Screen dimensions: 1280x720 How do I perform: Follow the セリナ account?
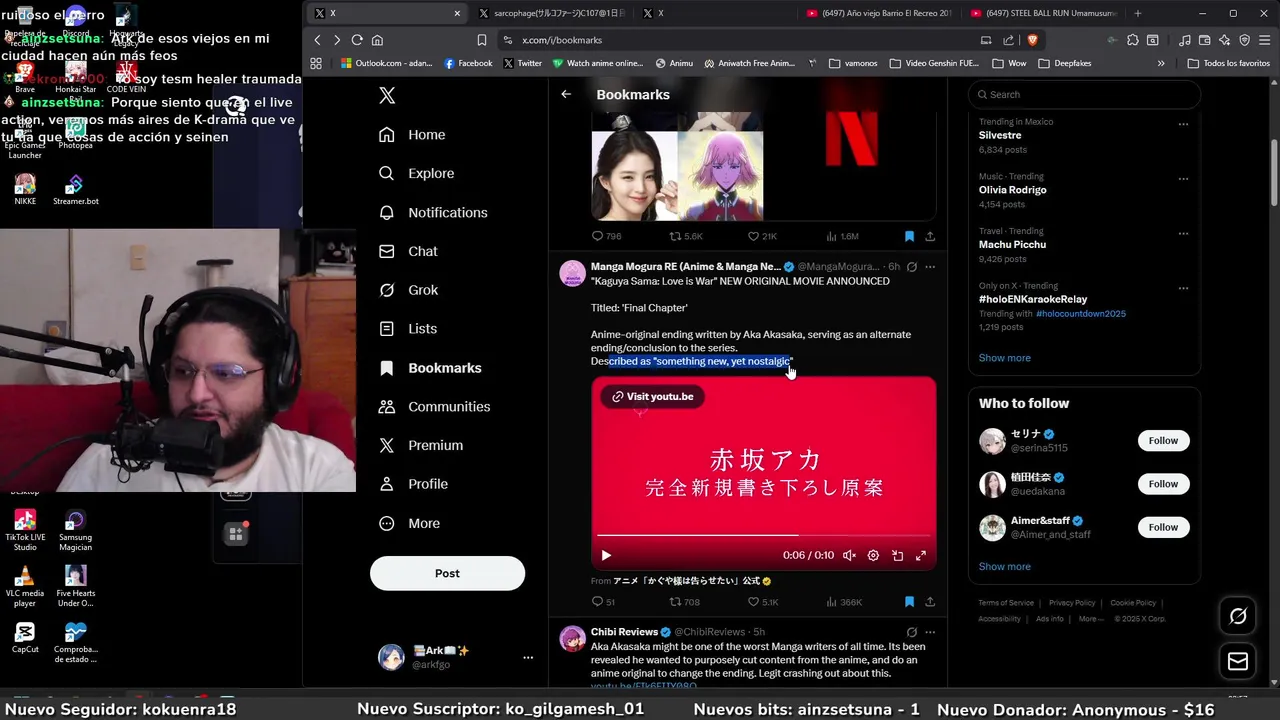(1163, 441)
